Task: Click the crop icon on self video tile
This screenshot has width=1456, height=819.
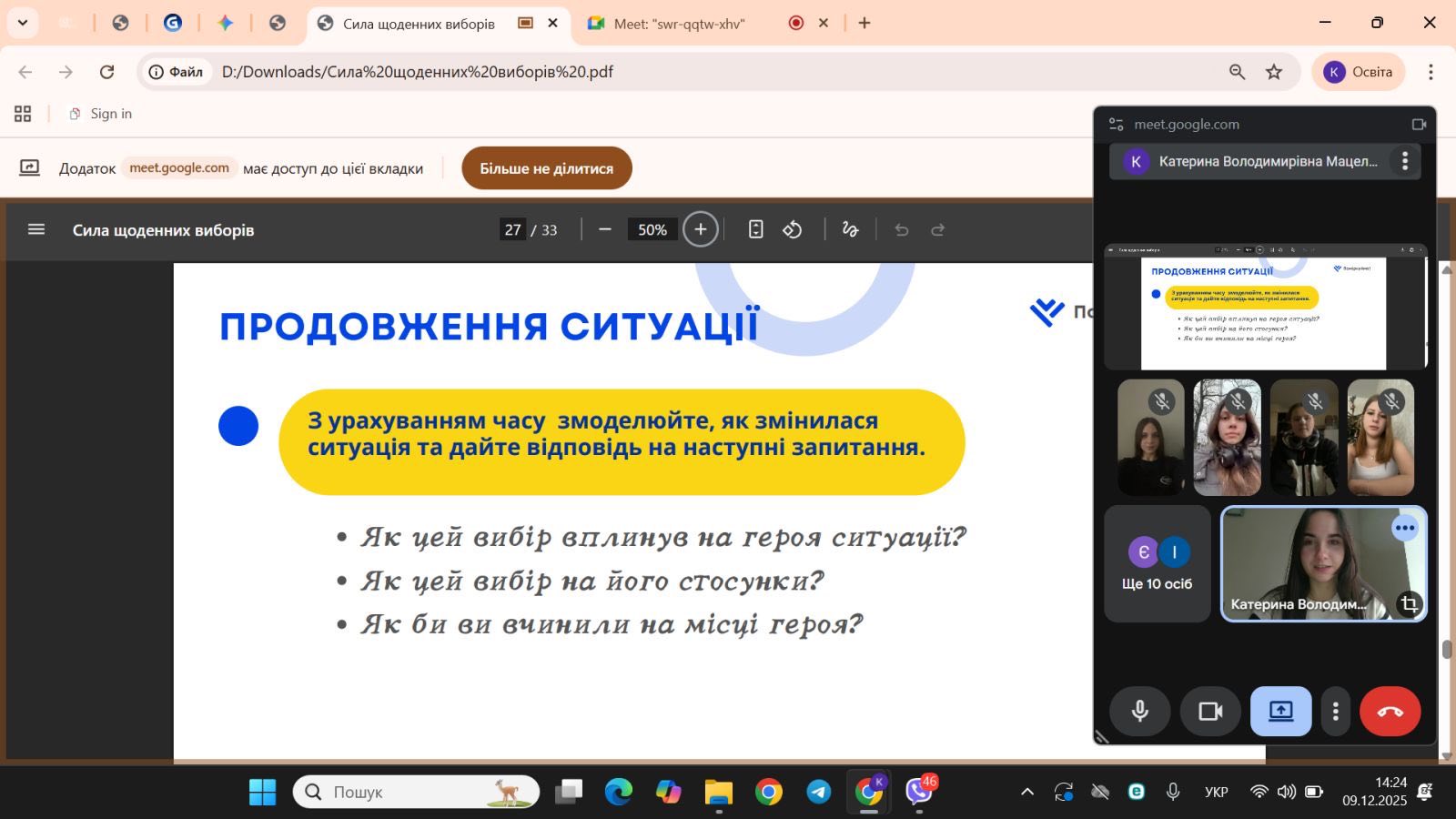Action: pyautogui.click(x=1409, y=603)
